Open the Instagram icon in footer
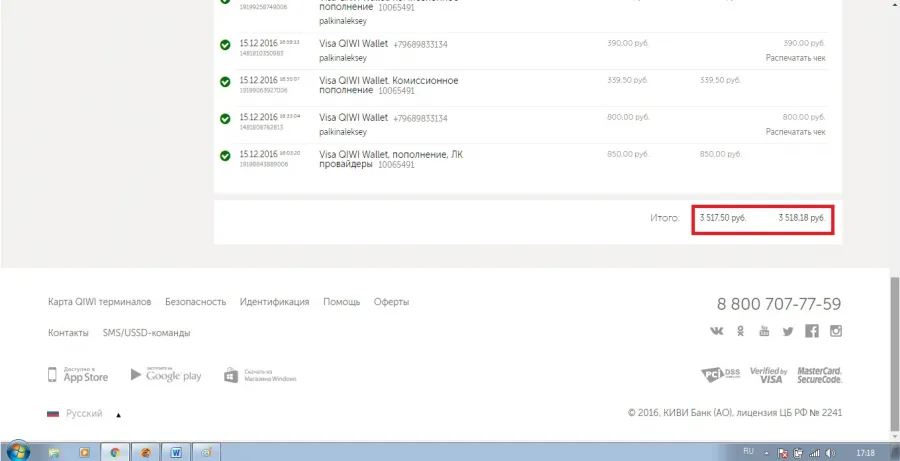Viewport: 900px width, 461px height. (x=836, y=331)
